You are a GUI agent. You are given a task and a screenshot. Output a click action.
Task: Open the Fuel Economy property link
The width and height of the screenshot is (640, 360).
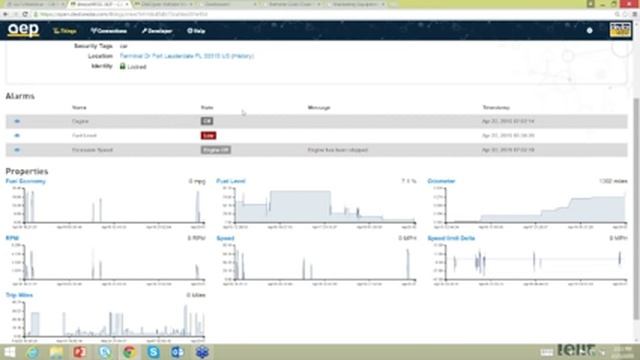pos(25,181)
